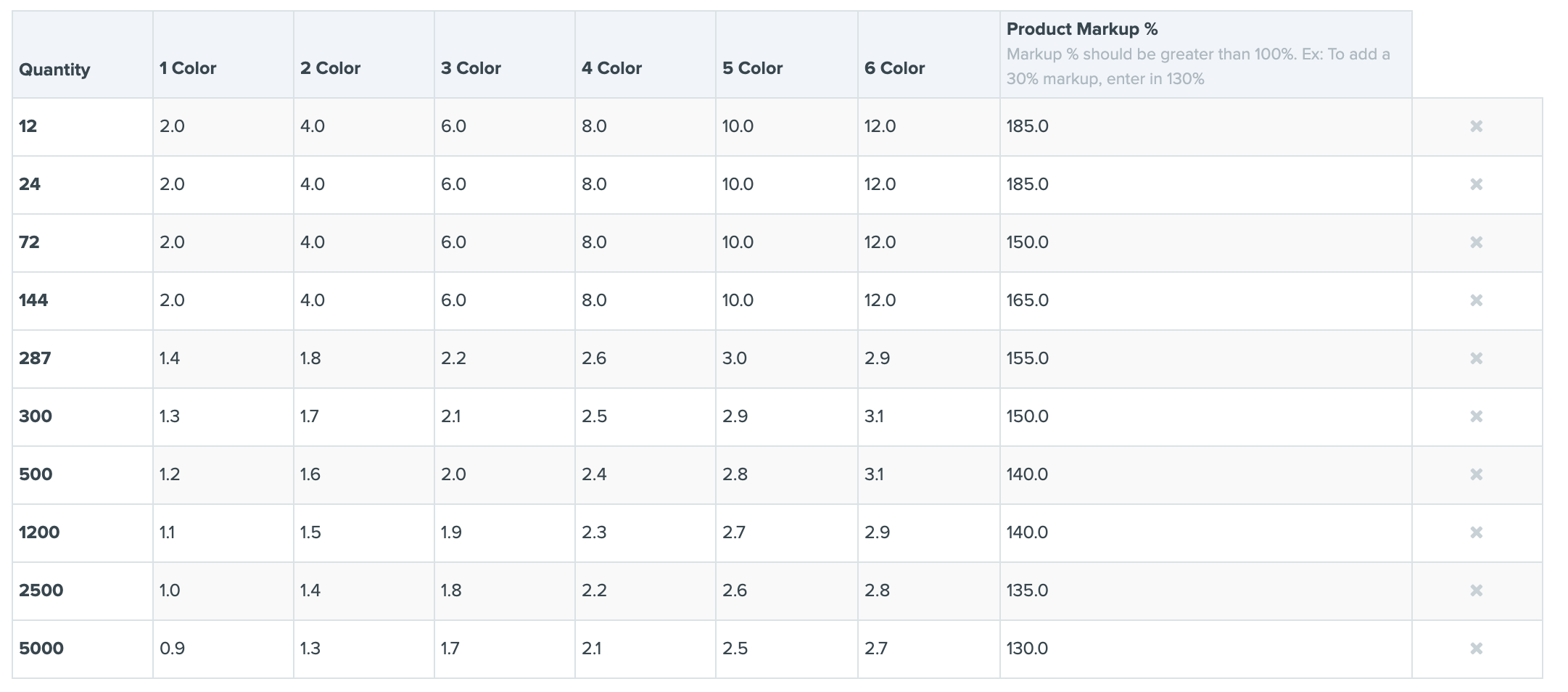Edit markup value 165.0 for quantity 144
Screen dimensions: 1568x692
pos(1206,301)
